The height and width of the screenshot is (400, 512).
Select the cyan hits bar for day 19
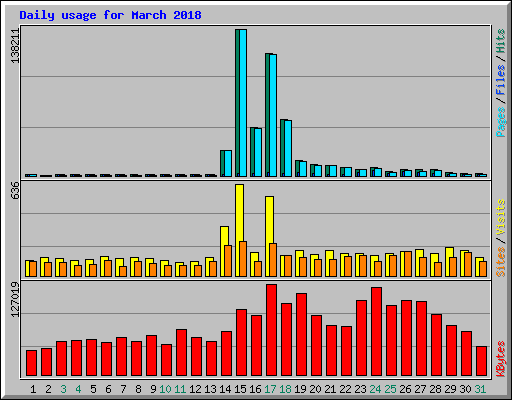(303, 169)
